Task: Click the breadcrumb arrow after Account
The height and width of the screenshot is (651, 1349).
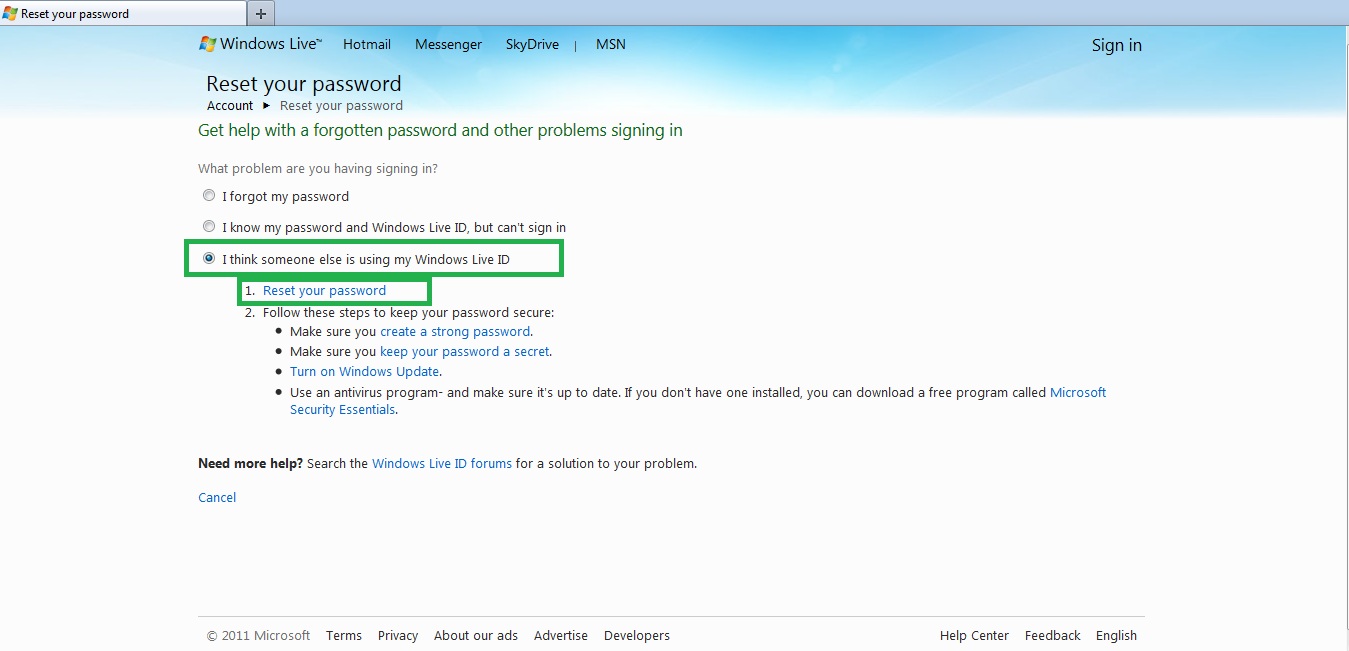Action: (265, 105)
